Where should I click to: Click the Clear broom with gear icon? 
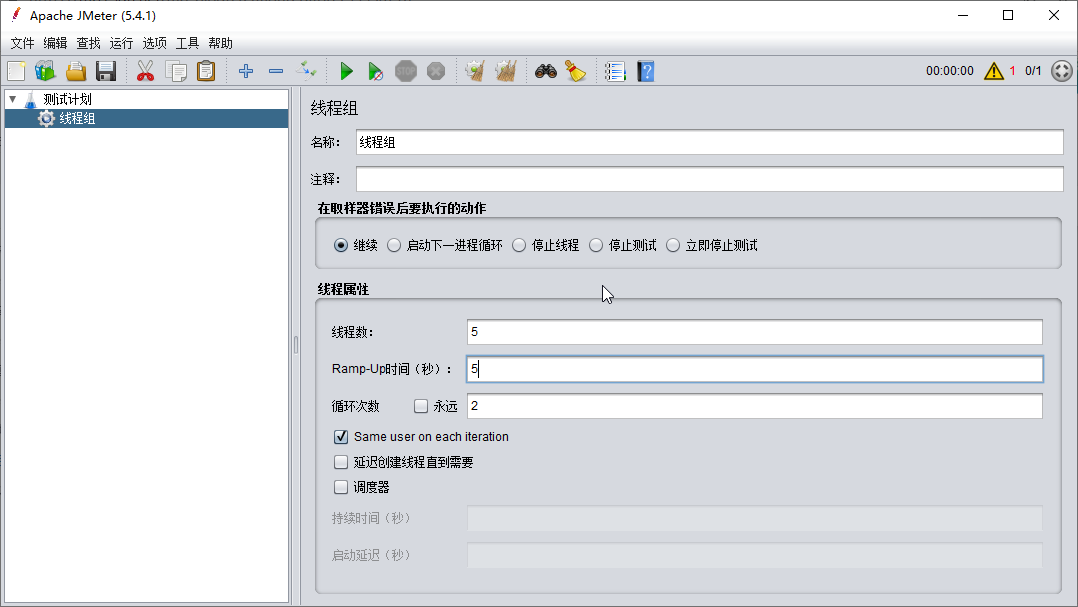click(475, 71)
